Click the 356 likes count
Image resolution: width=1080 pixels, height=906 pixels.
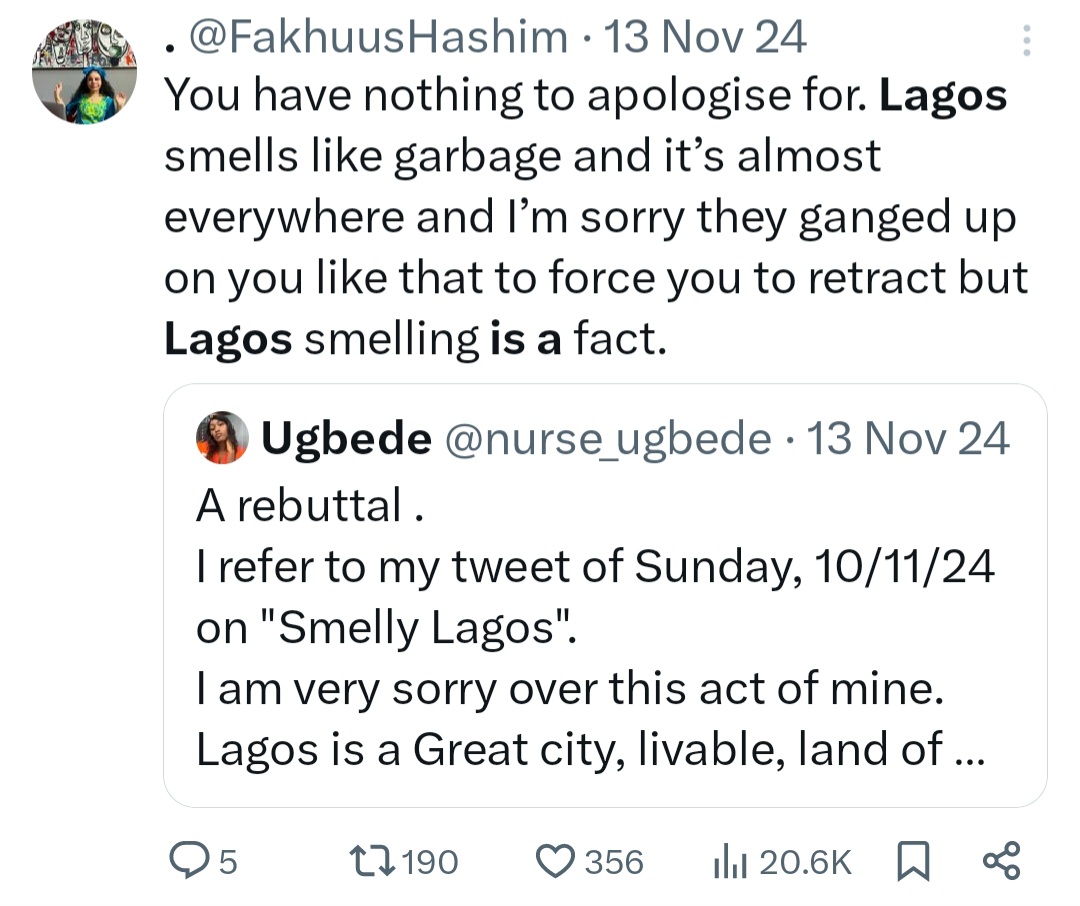(614, 861)
